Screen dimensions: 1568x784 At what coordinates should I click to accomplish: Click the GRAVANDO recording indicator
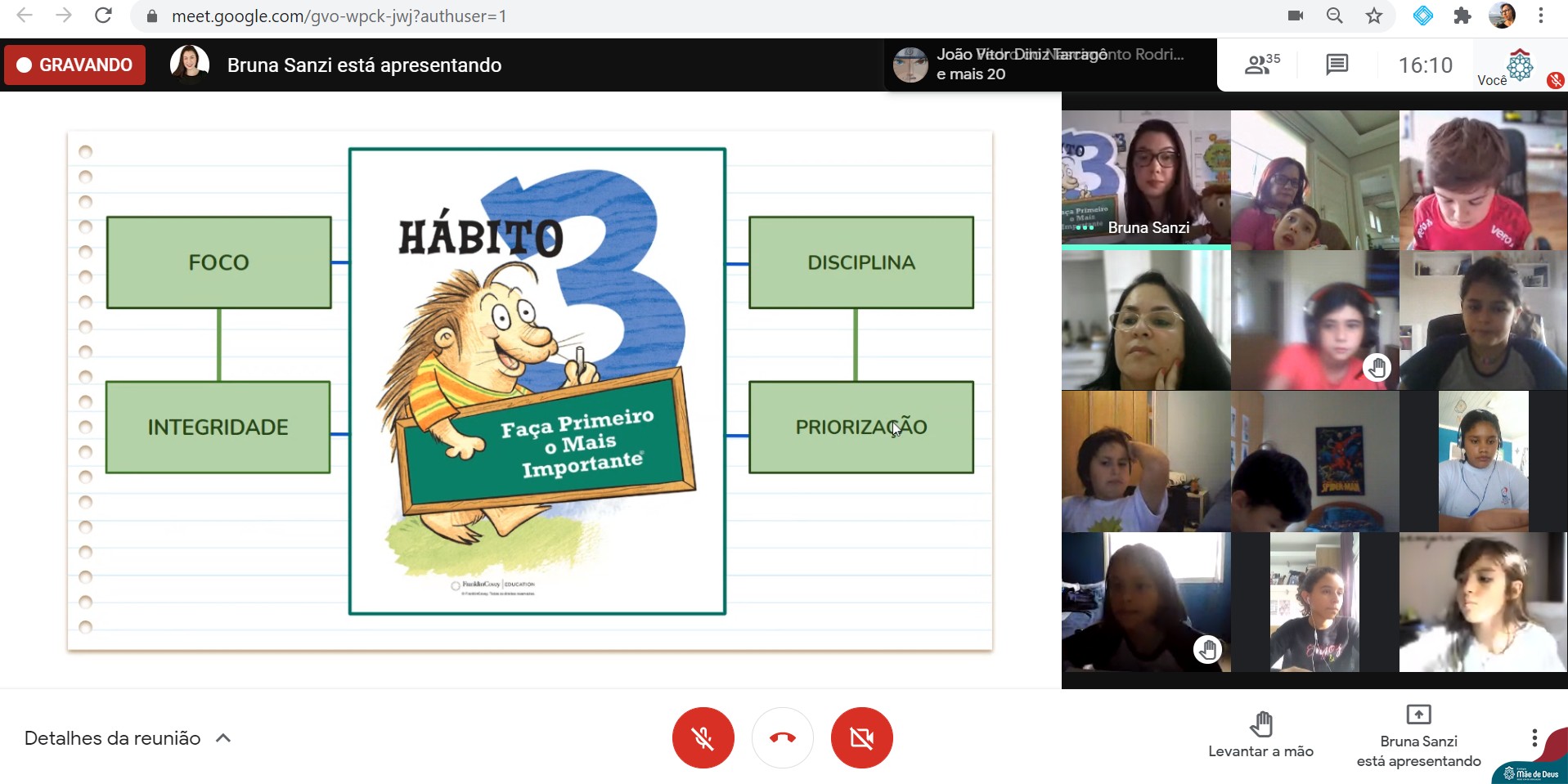coord(75,65)
